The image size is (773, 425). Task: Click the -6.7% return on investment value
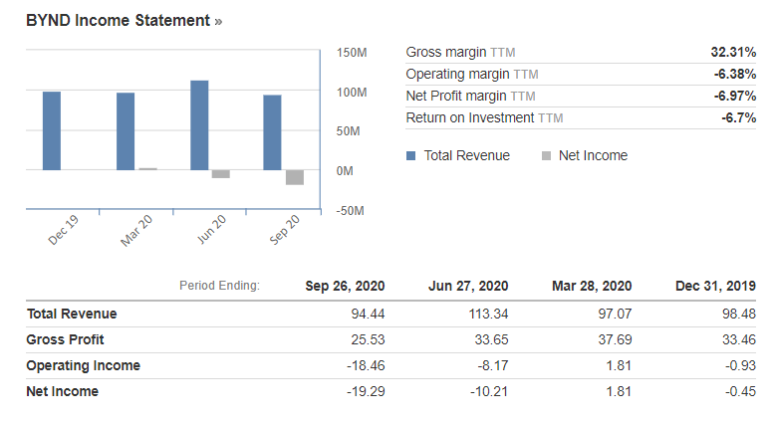coord(738,118)
